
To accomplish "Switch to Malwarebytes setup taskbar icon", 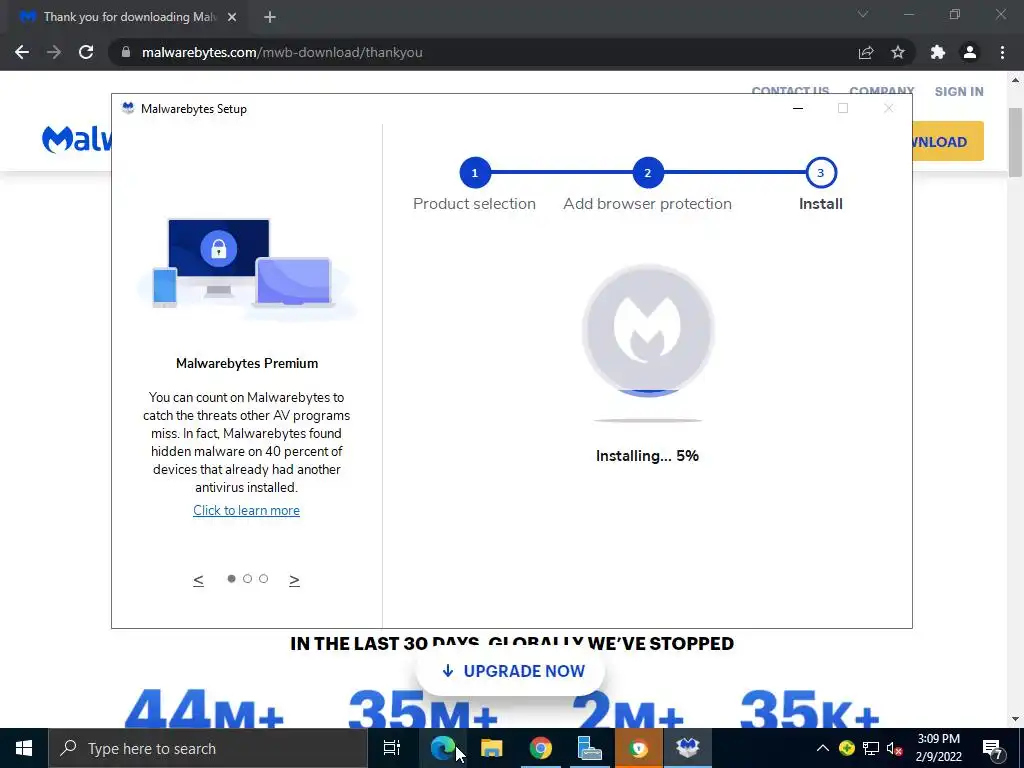I will (x=688, y=748).
